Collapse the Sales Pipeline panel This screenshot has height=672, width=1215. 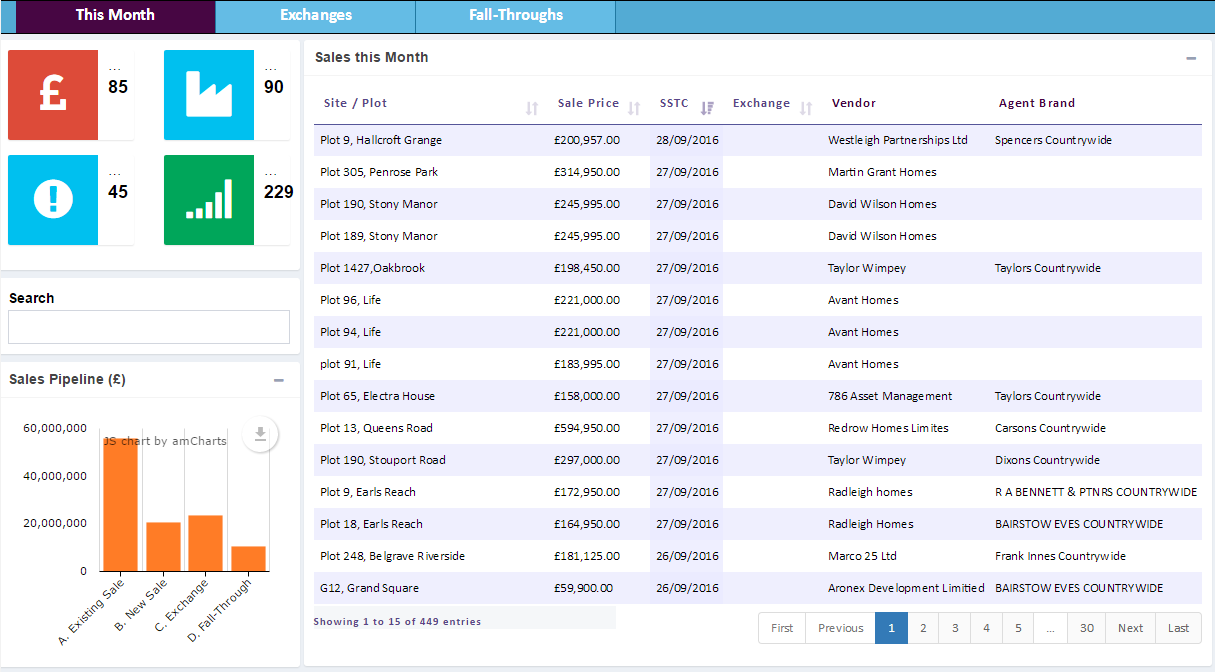[x=279, y=380]
